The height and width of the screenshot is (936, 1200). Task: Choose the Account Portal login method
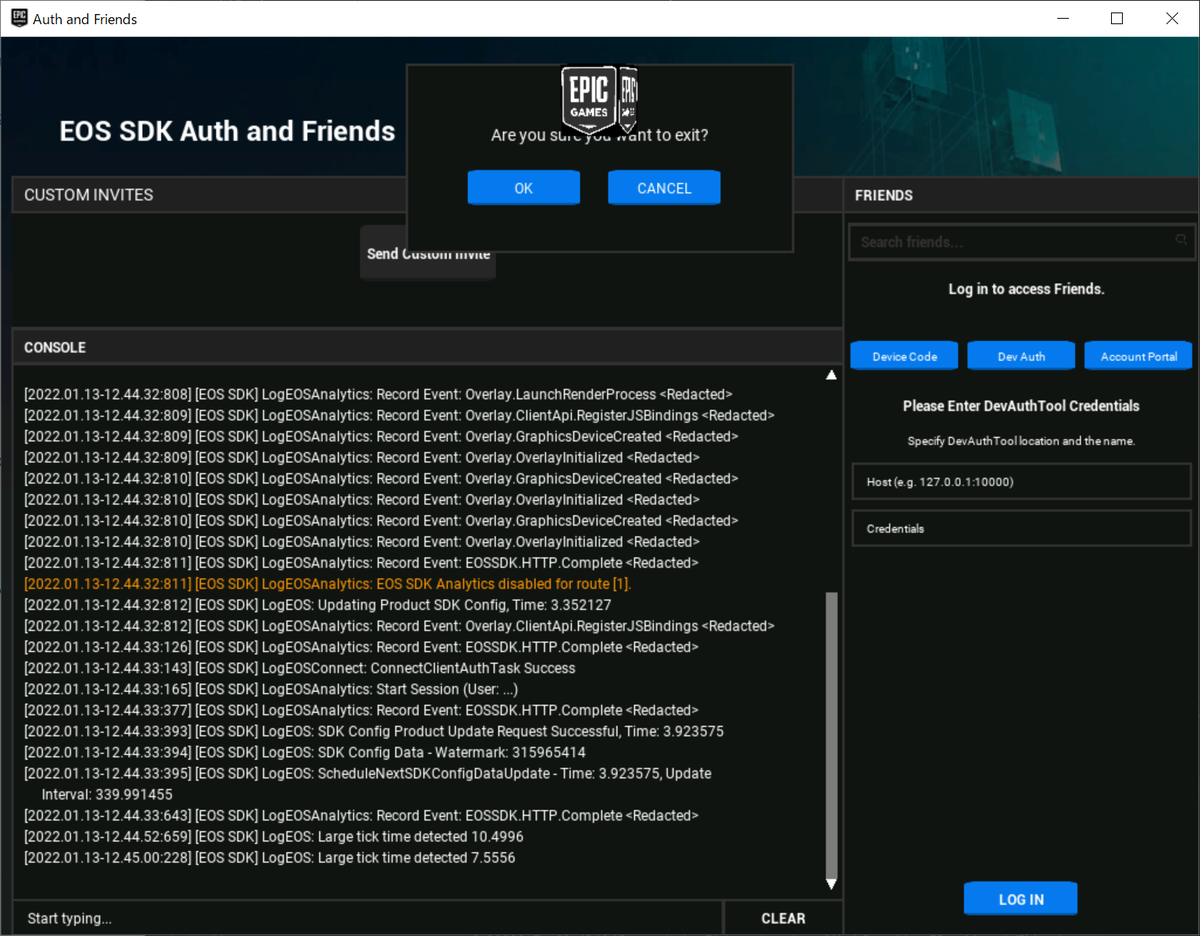(x=1138, y=356)
